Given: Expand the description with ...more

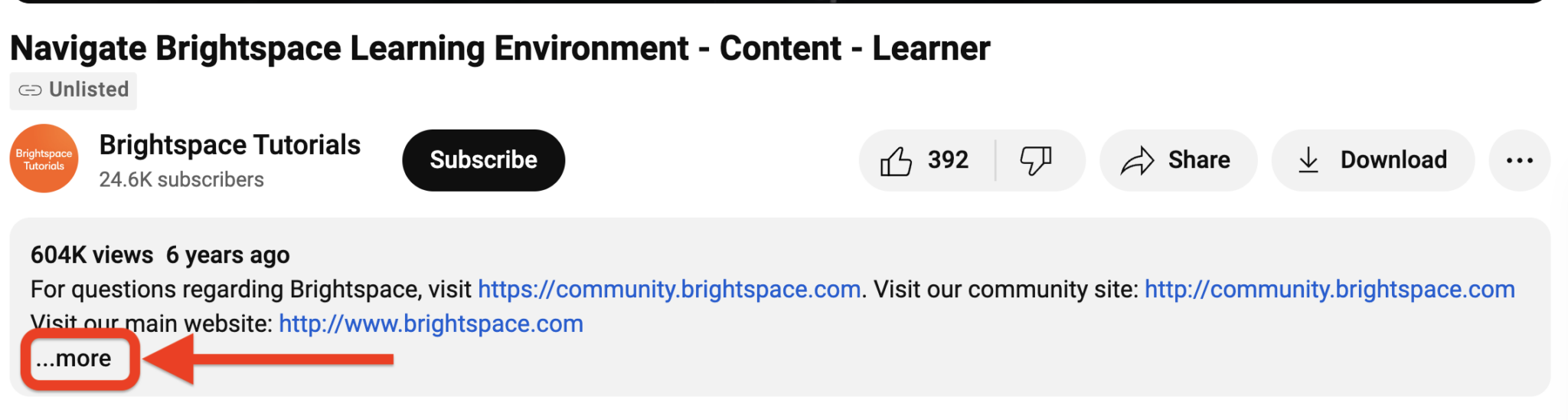Looking at the screenshot, I should tap(74, 359).
